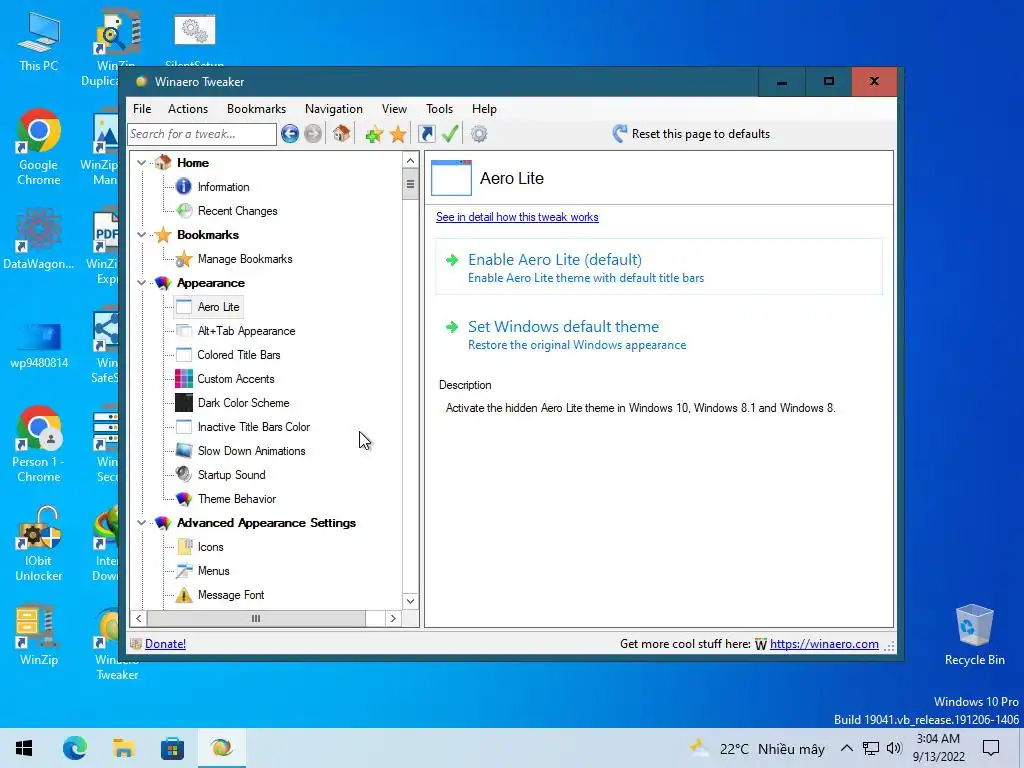Collapse the Appearance tree node

coord(141,283)
